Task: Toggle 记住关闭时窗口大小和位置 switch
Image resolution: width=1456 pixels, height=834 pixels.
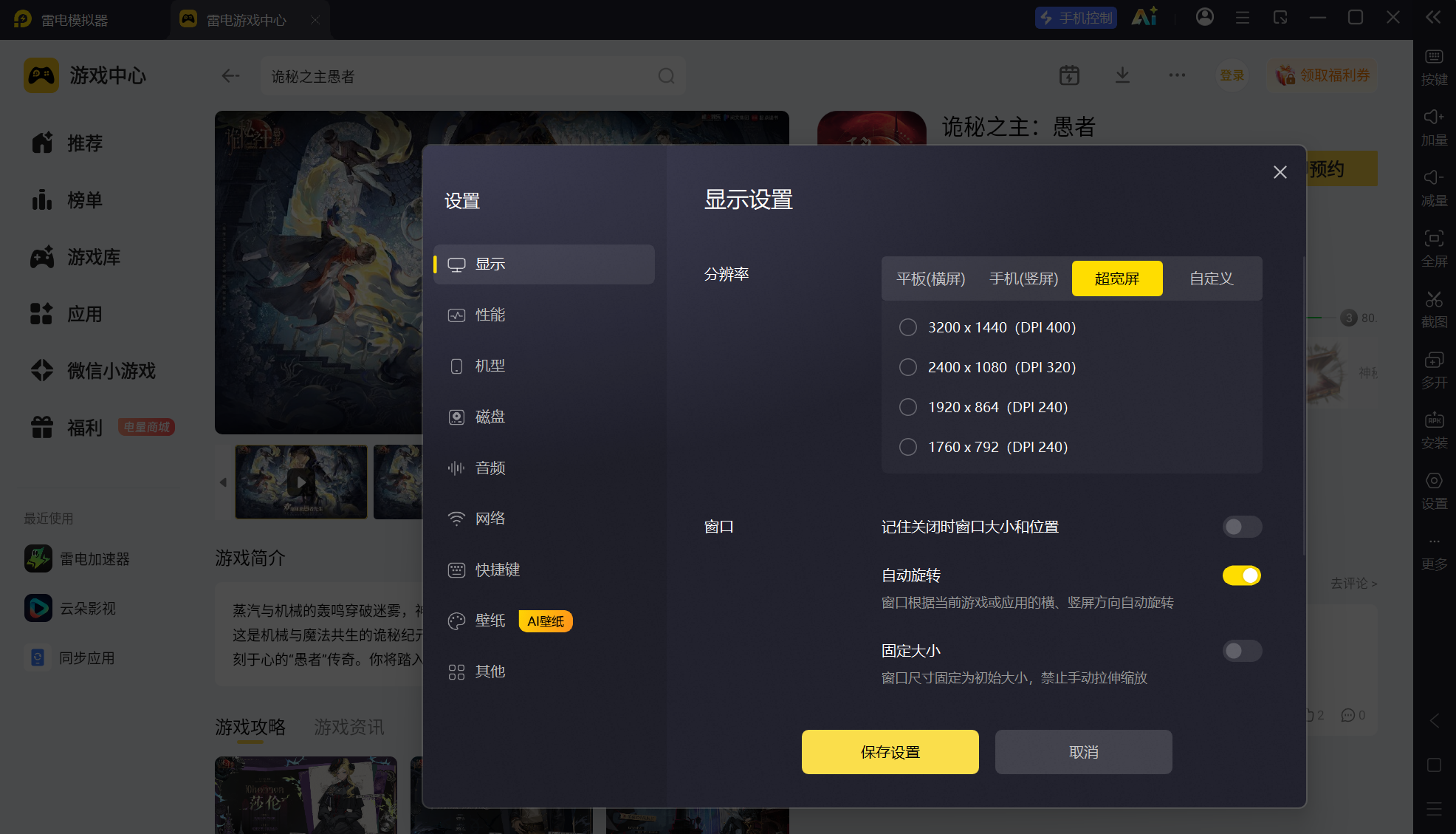Action: [1242, 527]
